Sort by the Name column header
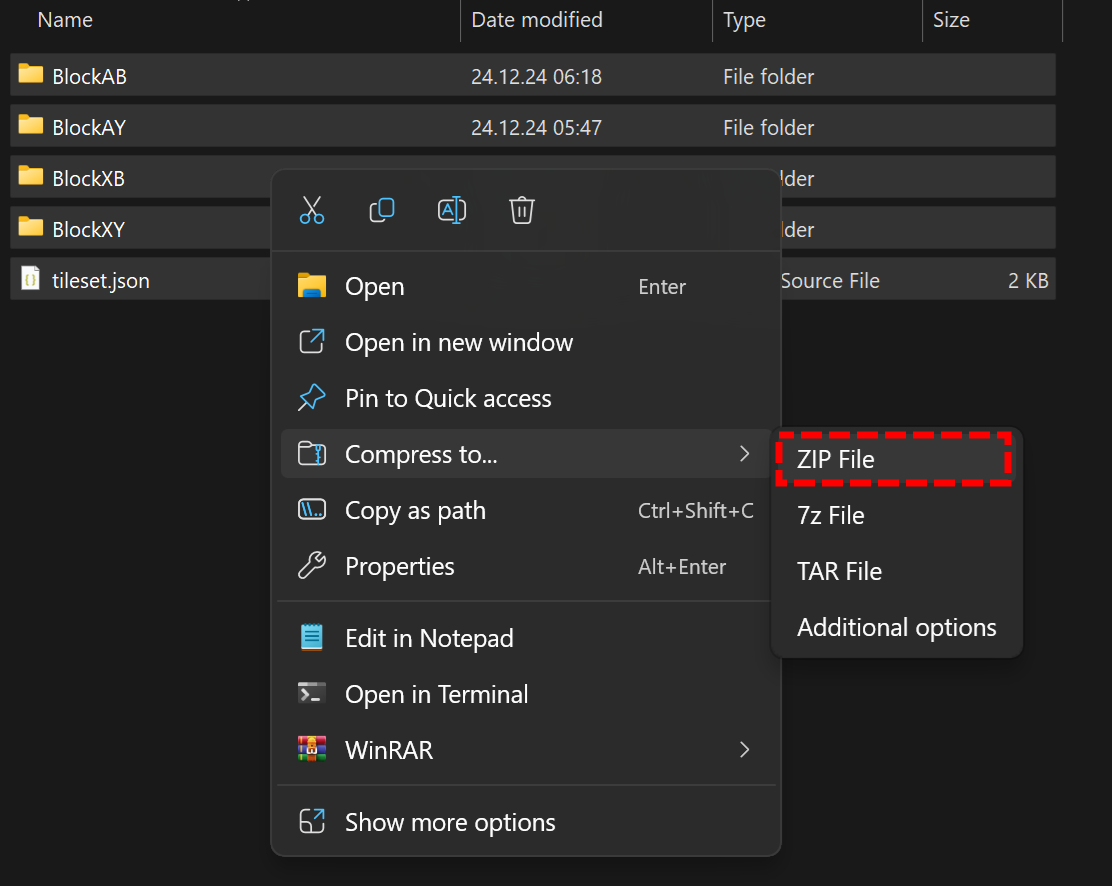The image size is (1112, 886). click(65, 20)
